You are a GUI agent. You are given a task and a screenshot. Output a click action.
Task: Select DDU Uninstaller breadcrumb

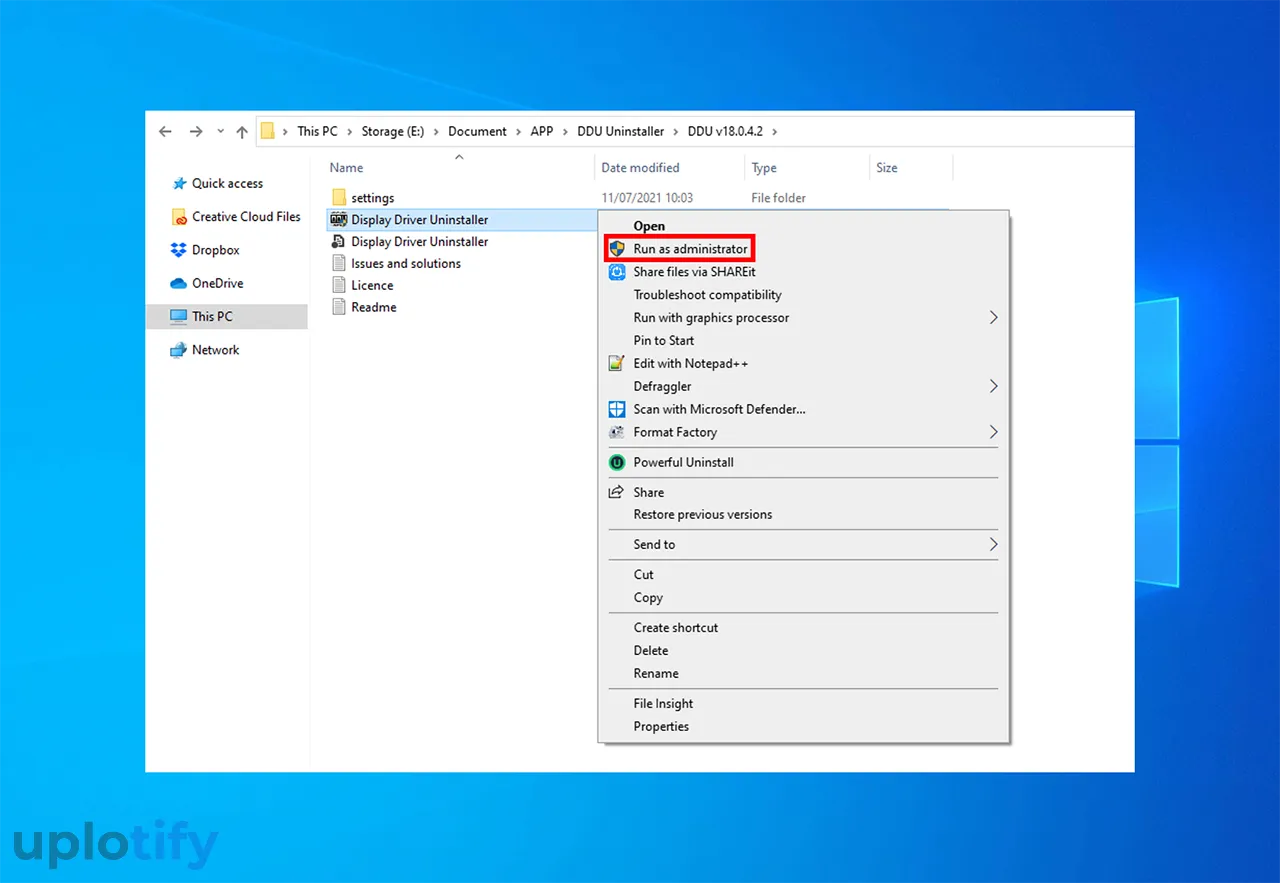(x=620, y=131)
